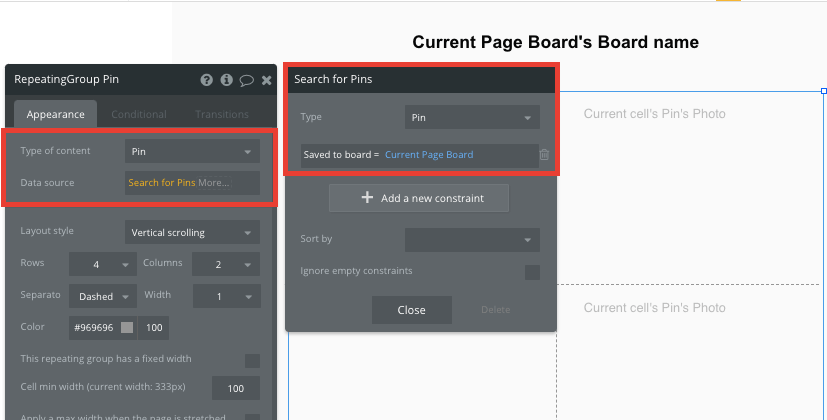Switch to the Transitions tab
This screenshot has height=420, width=827.
pos(222,114)
